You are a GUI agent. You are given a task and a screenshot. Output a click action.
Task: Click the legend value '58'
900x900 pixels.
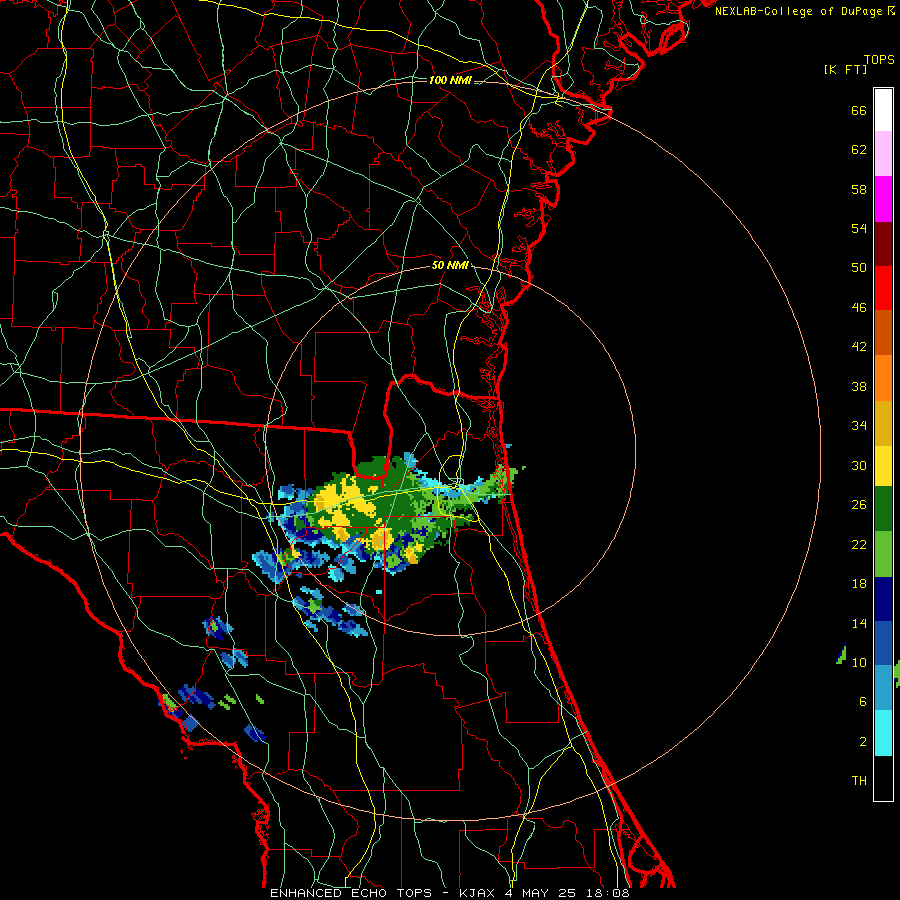pyautogui.click(x=859, y=189)
